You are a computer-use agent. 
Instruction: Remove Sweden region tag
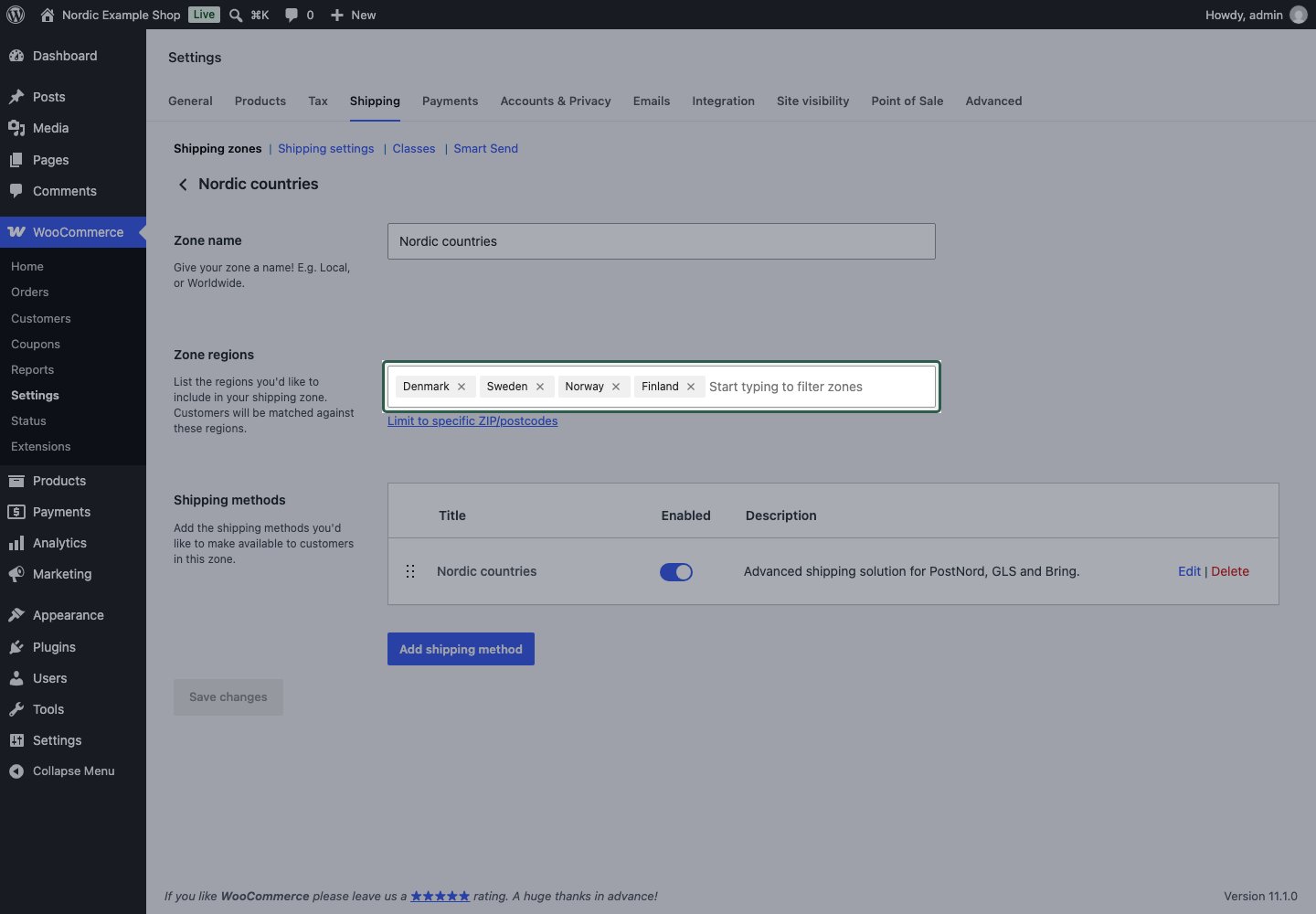pos(540,387)
